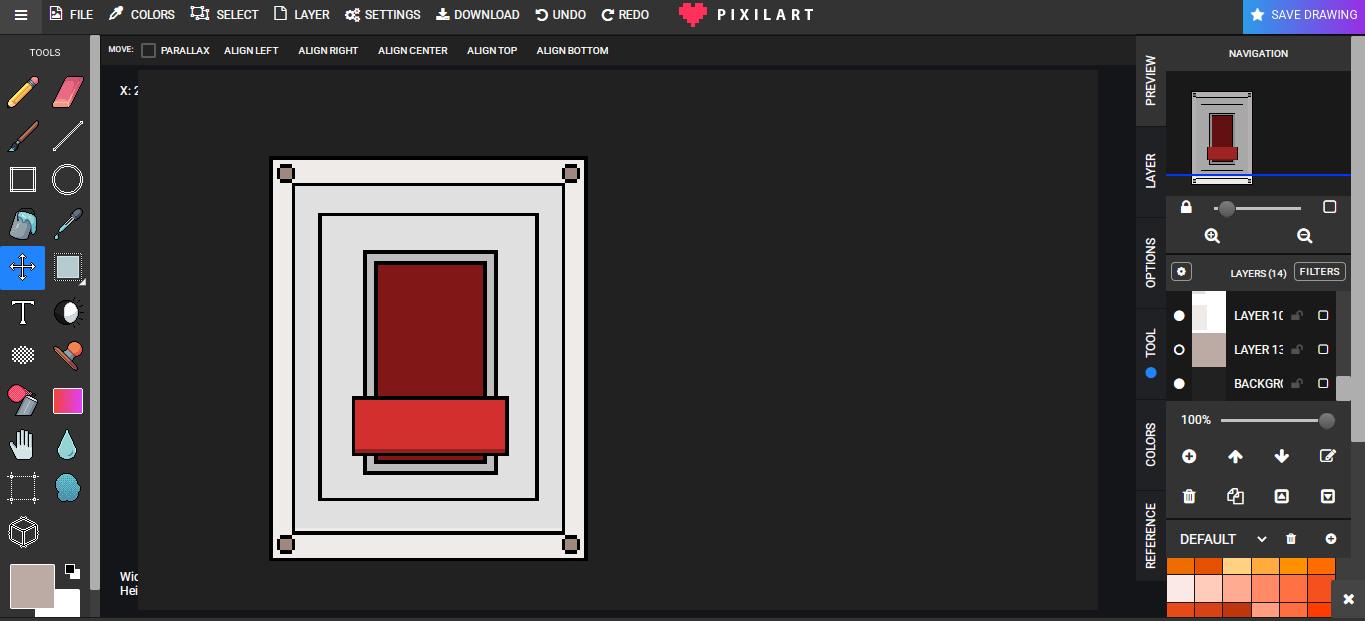Toggle the lock on Background layer

point(1297,384)
